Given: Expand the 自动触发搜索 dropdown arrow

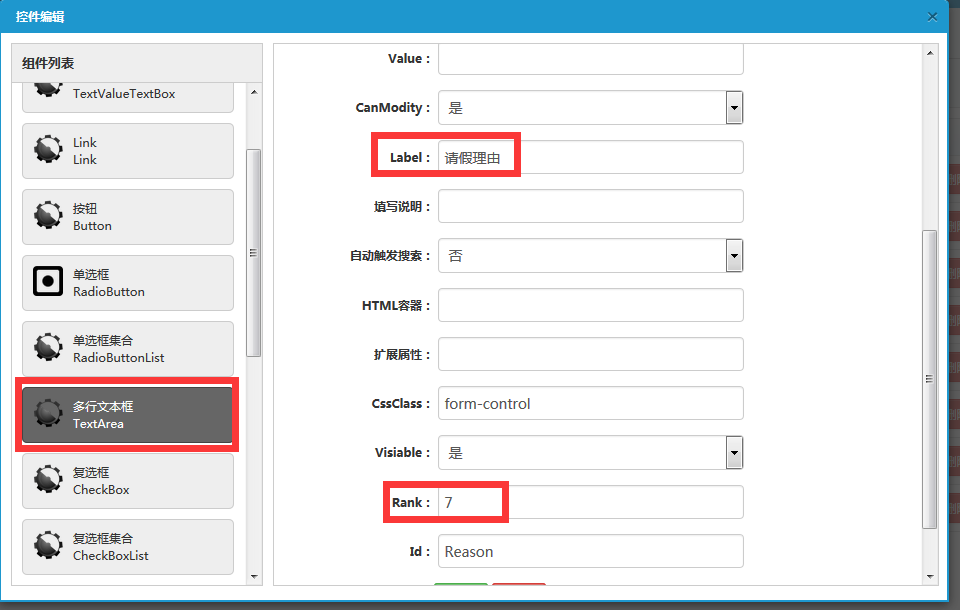Looking at the screenshot, I should coord(734,255).
